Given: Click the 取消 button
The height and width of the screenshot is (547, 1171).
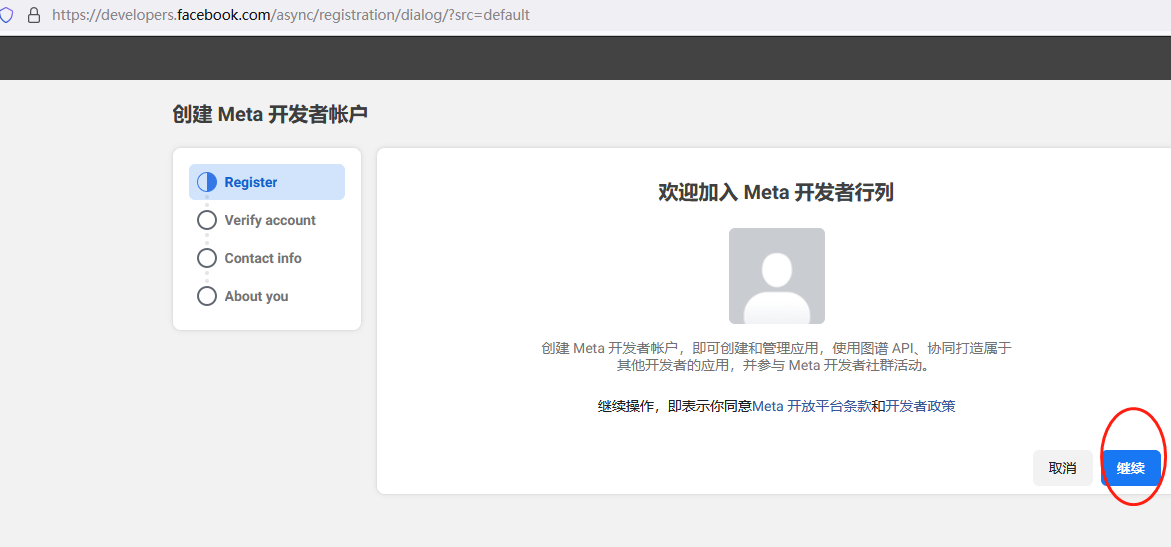Looking at the screenshot, I should (1063, 468).
